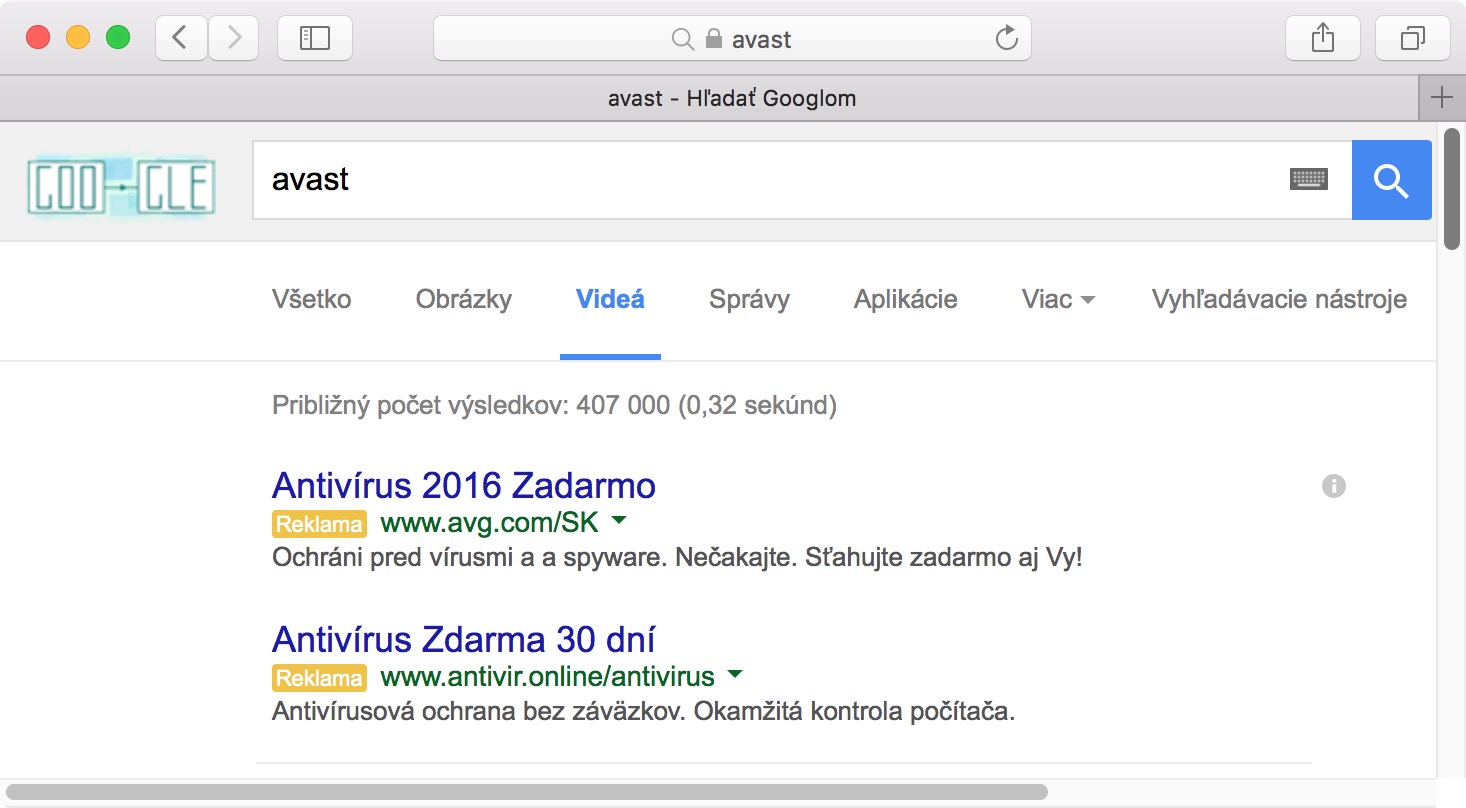This screenshot has width=1466, height=808.
Task: Switch to the Správy tab
Action: point(749,299)
